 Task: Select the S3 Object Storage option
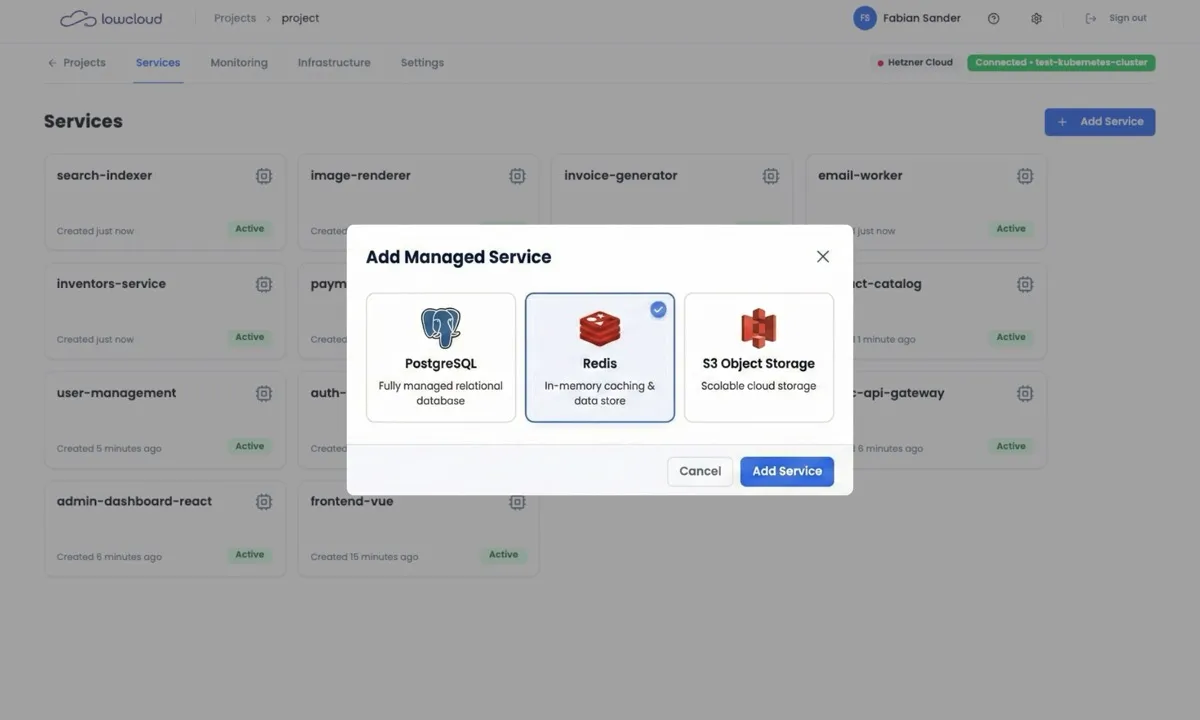[x=759, y=358]
